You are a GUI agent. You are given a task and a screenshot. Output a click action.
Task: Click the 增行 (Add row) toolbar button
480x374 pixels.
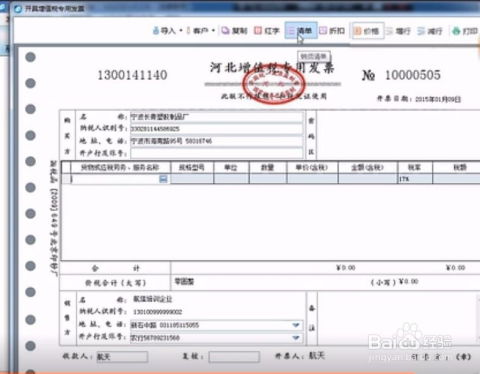point(398,31)
